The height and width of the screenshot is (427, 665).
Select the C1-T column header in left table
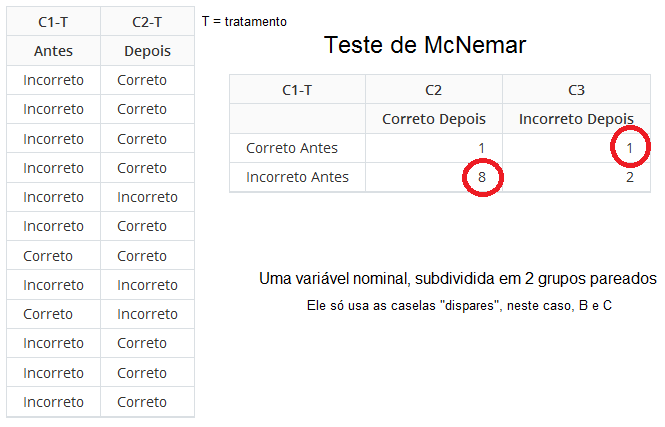coord(53,22)
